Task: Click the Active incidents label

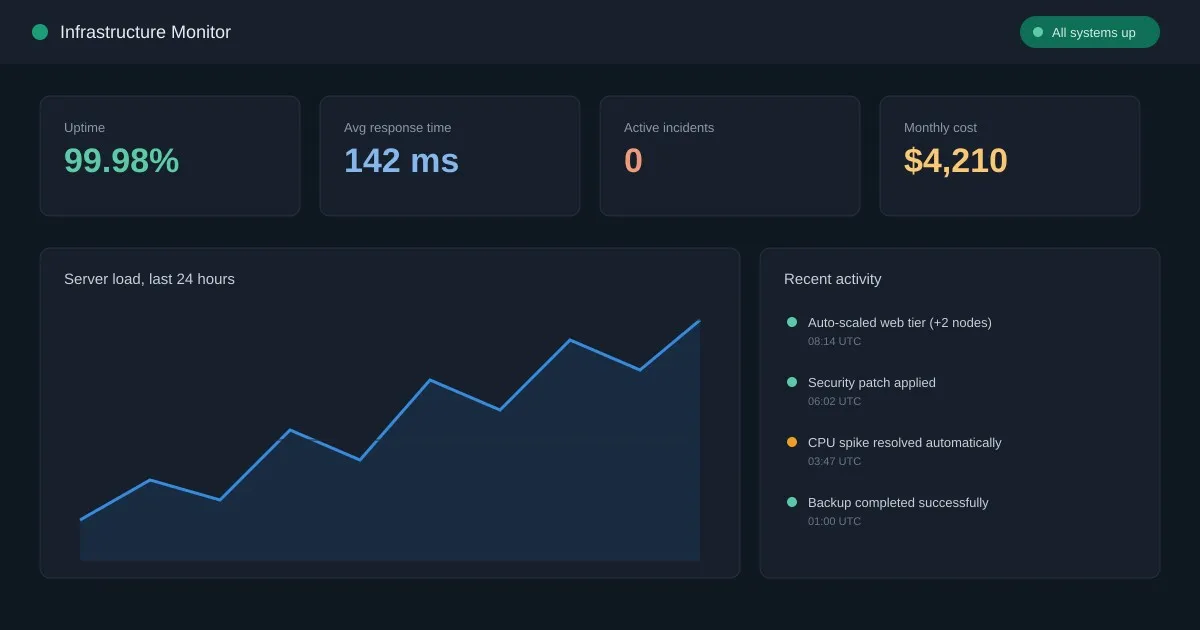Action: pyautogui.click(x=669, y=128)
